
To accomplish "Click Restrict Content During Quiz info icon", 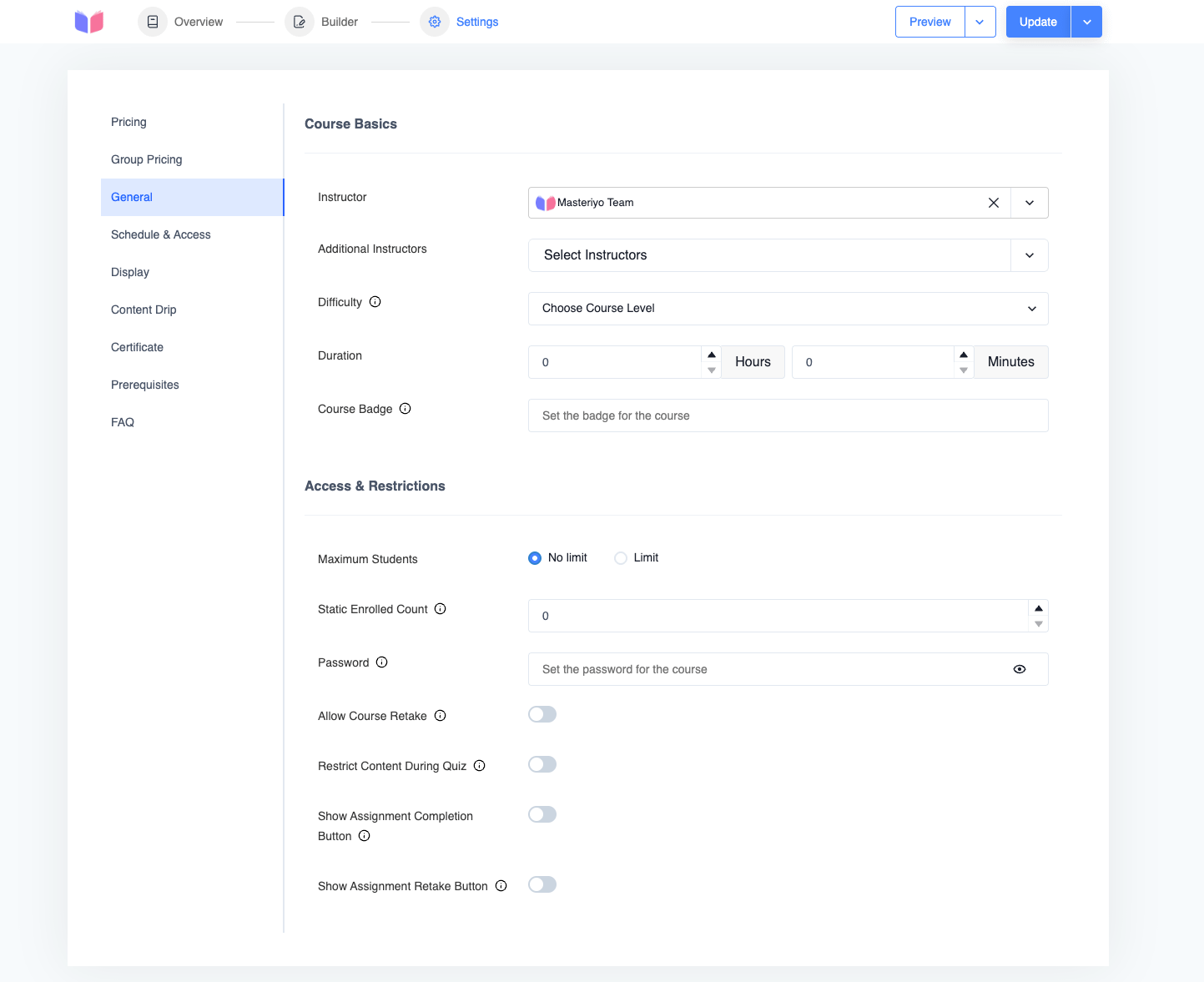I will (480, 766).
